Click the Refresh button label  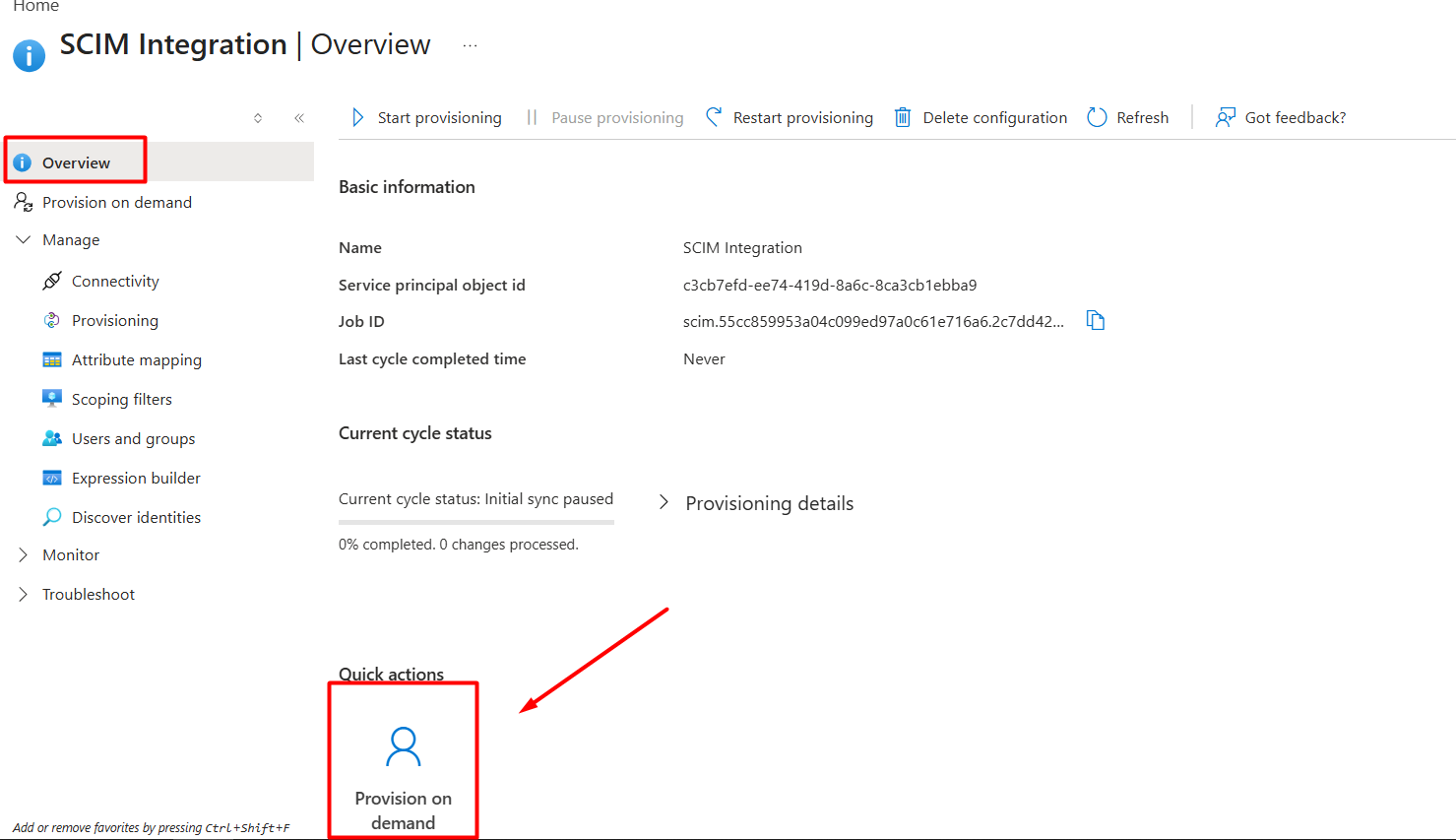(x=1143, y=117)
